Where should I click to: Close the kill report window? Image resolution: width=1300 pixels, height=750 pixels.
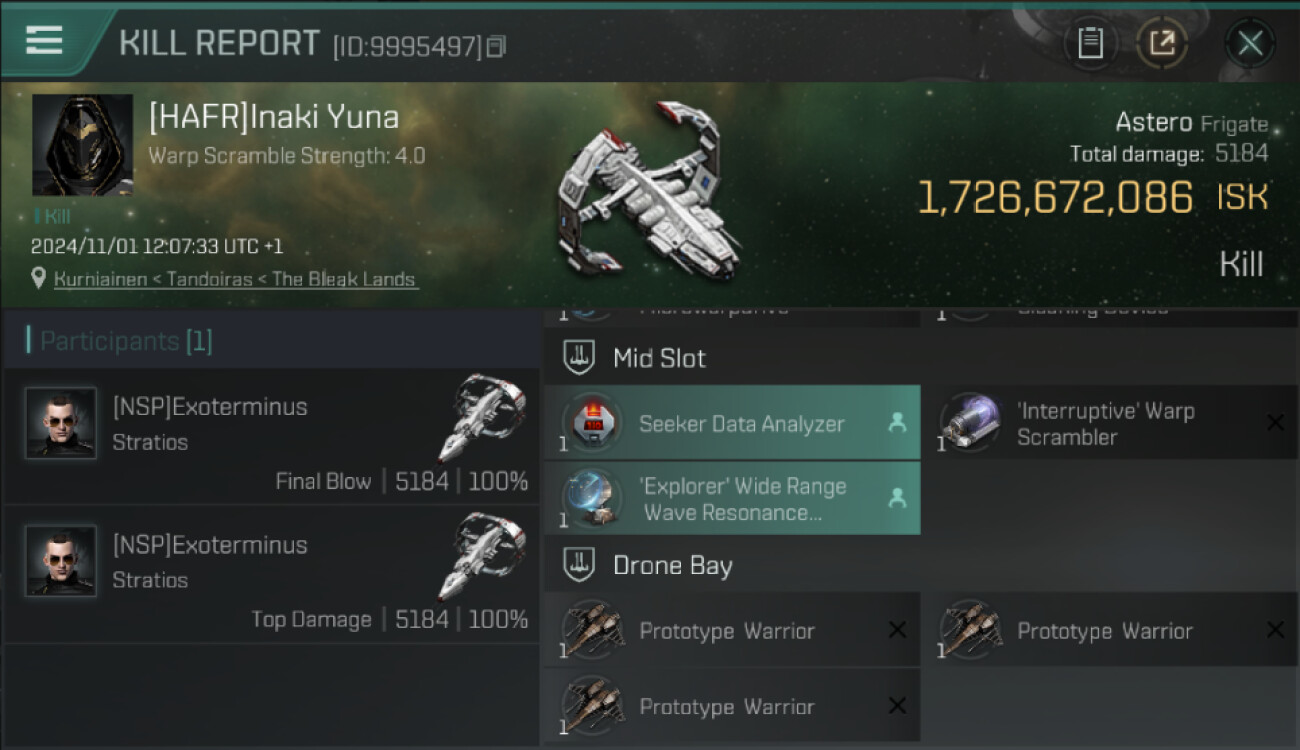pyautogui.click(x=1250, y=43)
